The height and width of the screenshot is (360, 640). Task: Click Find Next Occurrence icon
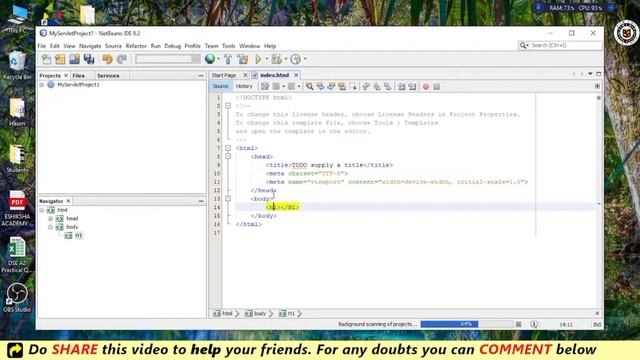pos(331,87)
